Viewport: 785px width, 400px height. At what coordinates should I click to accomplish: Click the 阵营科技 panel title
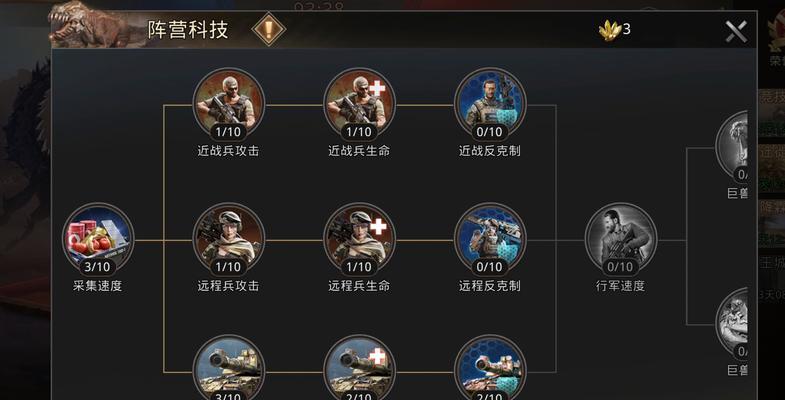tap(188, 30)
